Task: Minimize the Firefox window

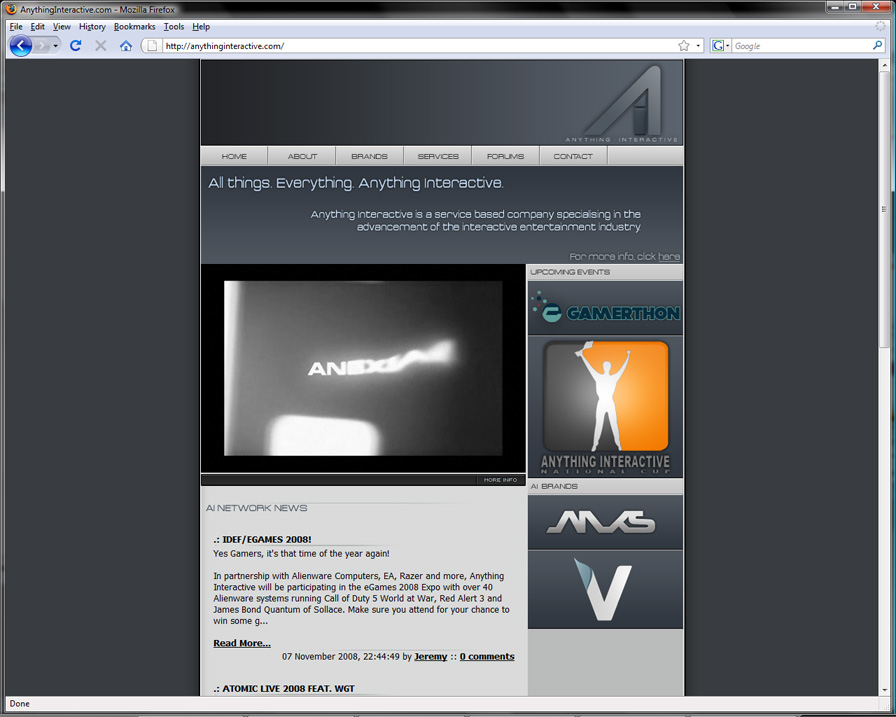Action: 835,6
